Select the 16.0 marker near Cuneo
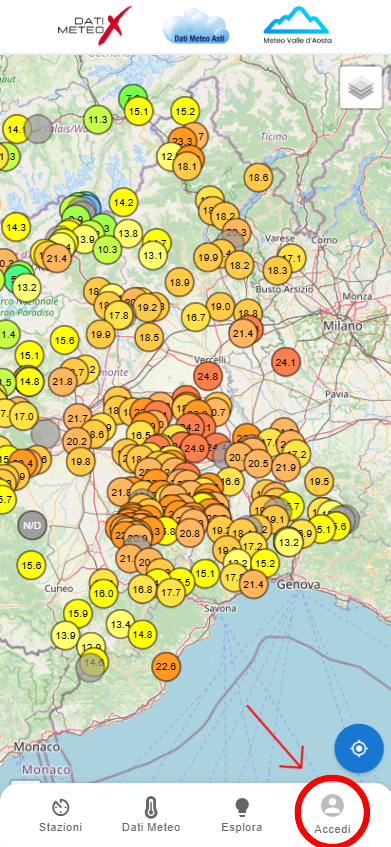 [x=104, y=593]
